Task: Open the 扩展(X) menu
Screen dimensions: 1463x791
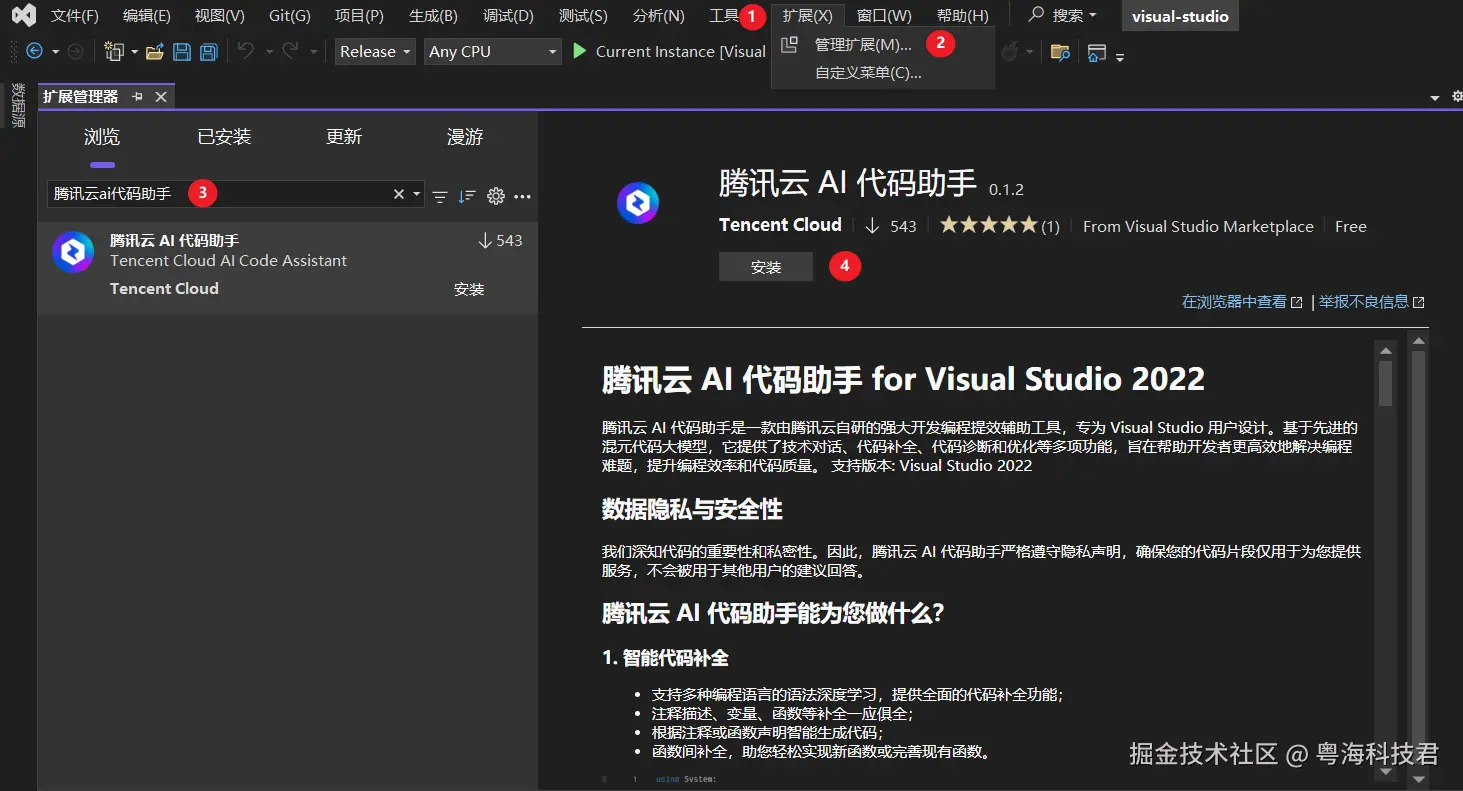Action: [x=807, y=15]
